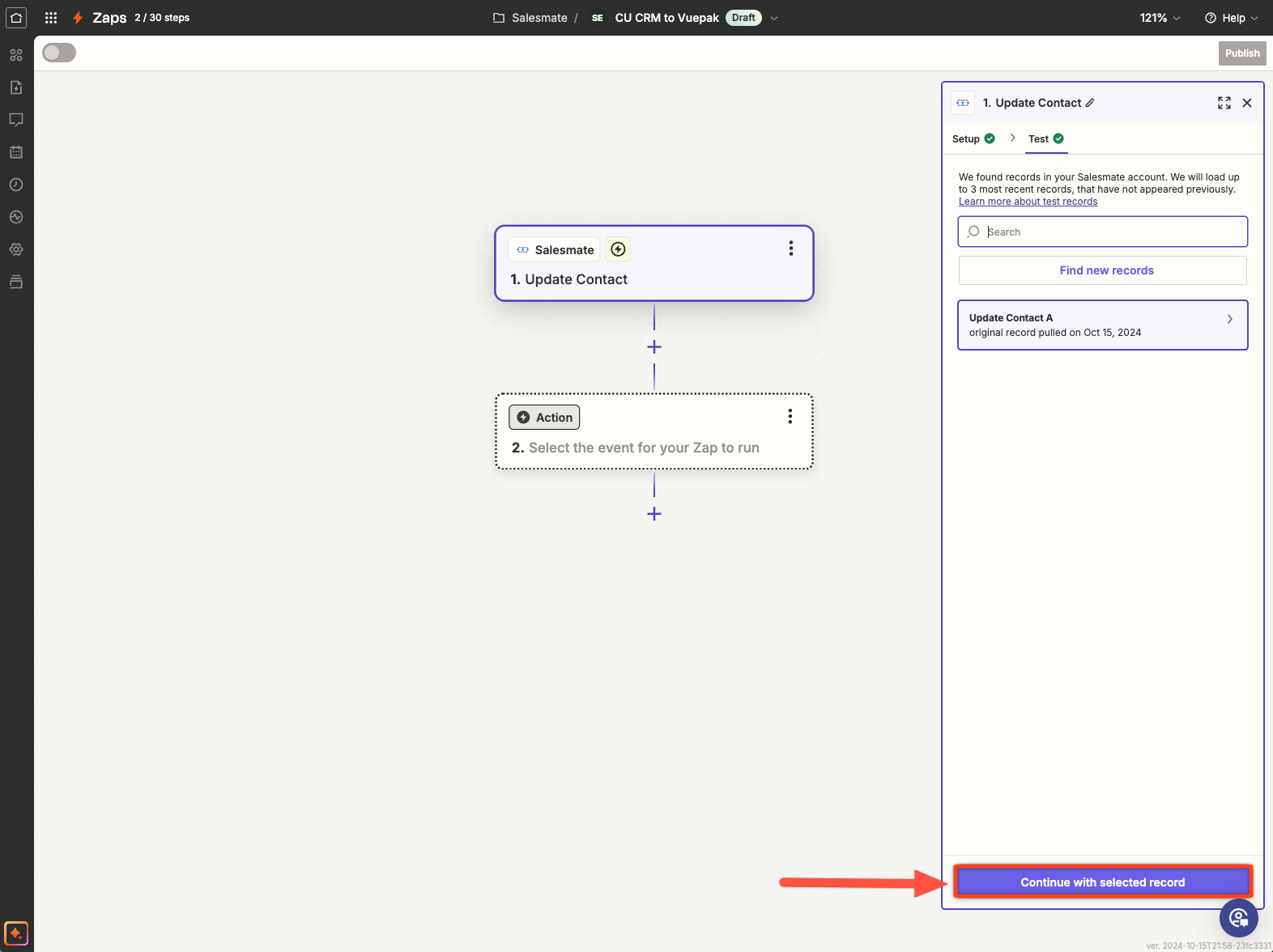1273x952 pixels.
Task: Open the comment bubble icon in sidebar
Action: point(16,120)
